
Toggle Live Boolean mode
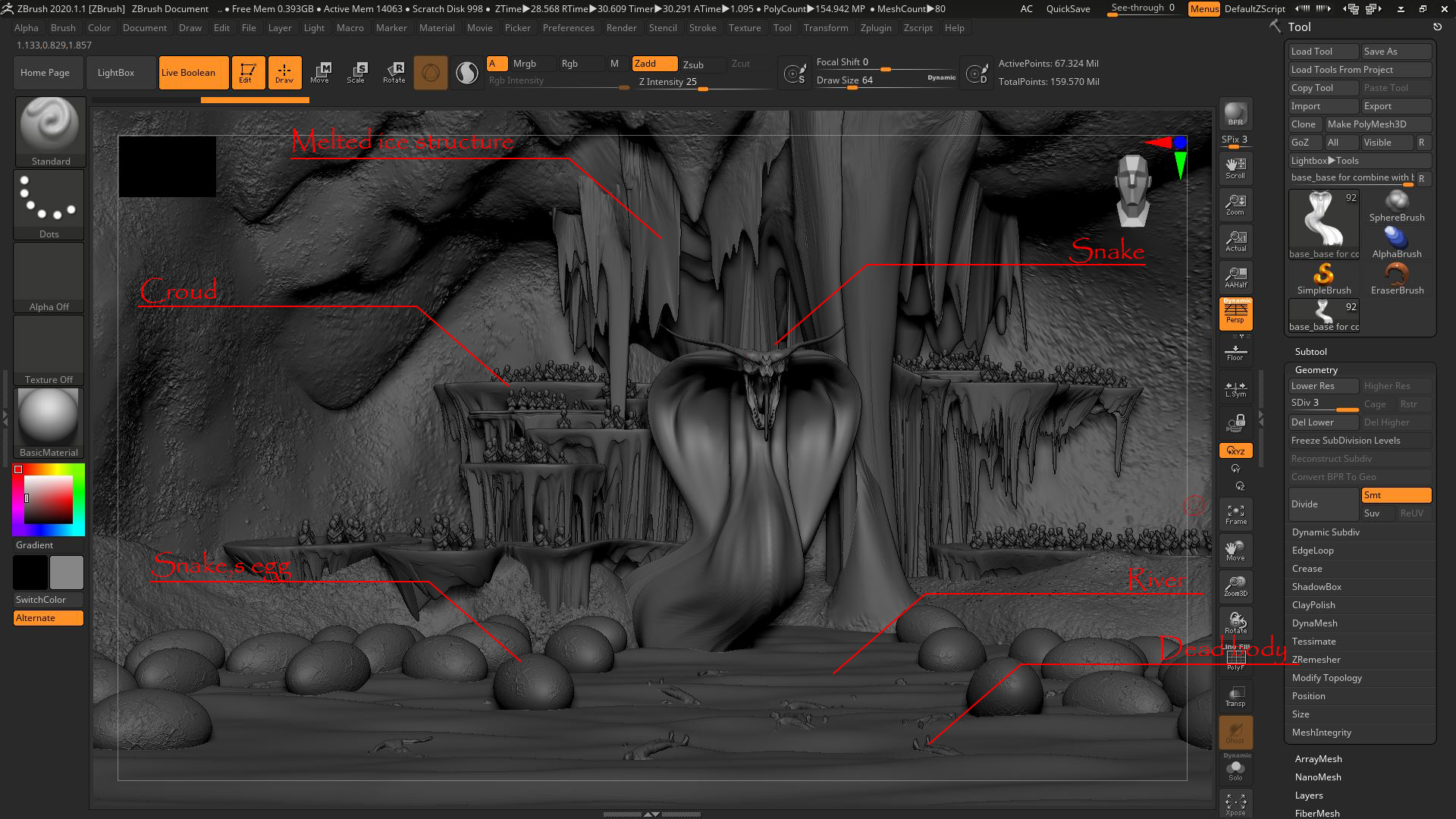(193, 73)
